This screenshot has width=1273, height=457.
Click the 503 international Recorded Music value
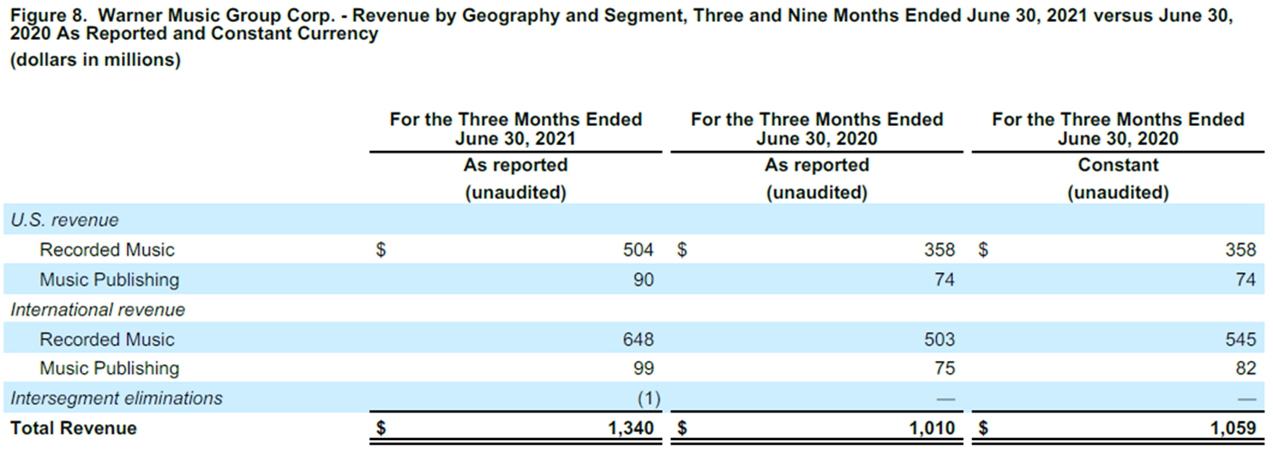click(938, 339)
